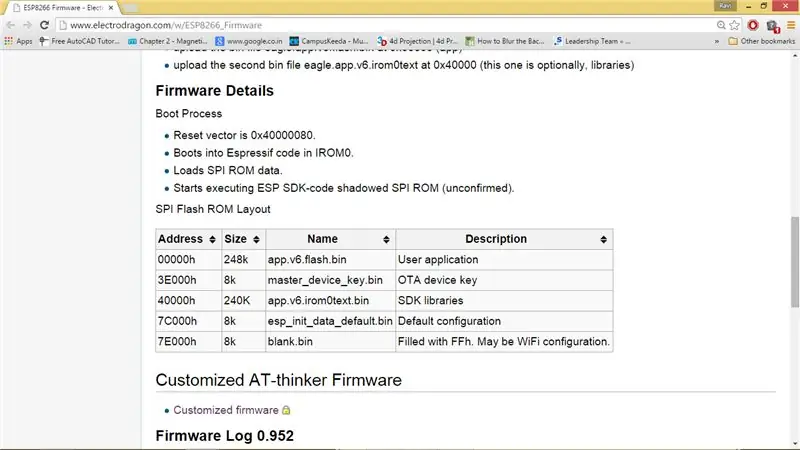Click the user profile button in title bar
Image resolution: width=800 pixels, height=450 pixels.
[725, 6]
